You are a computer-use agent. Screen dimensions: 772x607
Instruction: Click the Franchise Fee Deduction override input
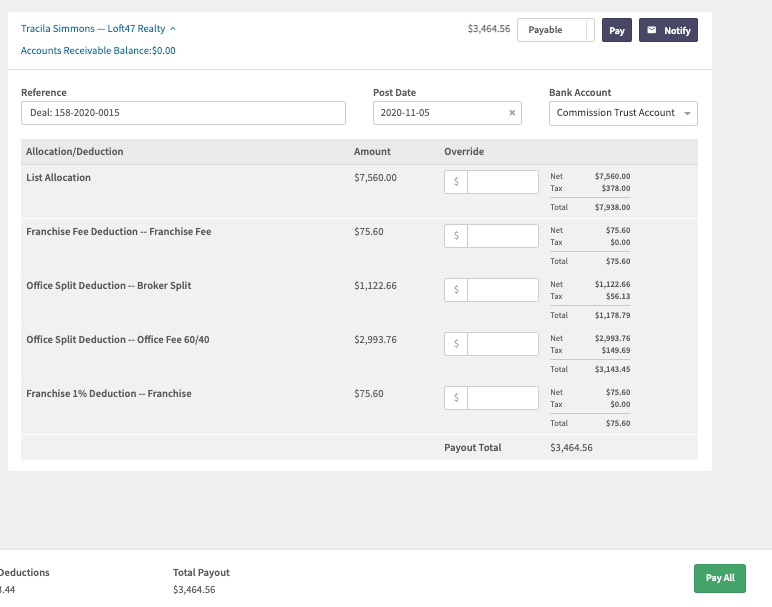point(502,236)
